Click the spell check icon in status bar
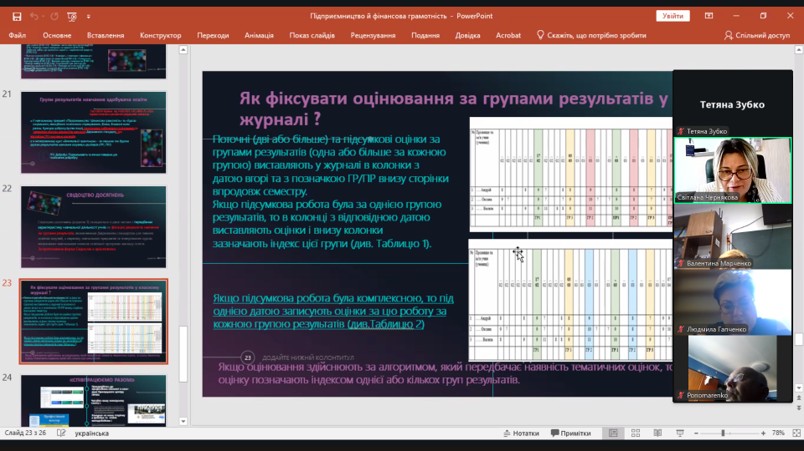The height and width of the screenshot is (451, 804). point(61,433)
